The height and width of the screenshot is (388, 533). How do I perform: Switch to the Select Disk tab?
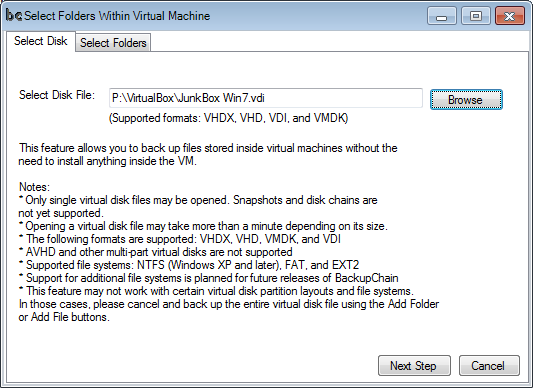40,41
